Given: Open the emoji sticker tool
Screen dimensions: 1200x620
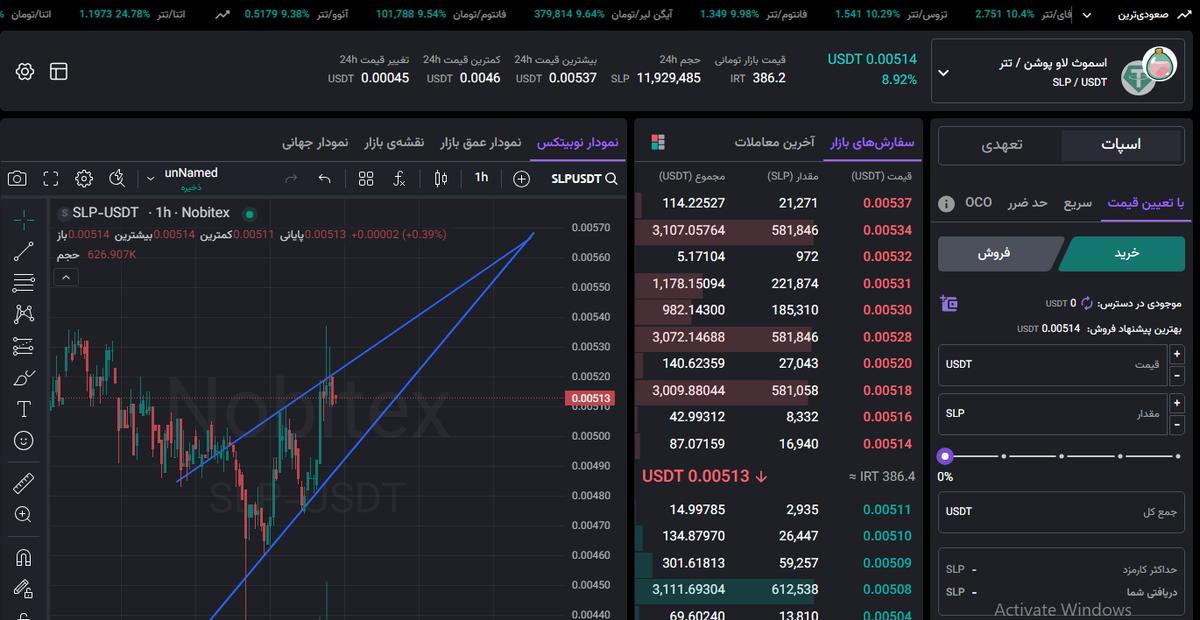Looking at the screenshot, I should coord(24,440).
